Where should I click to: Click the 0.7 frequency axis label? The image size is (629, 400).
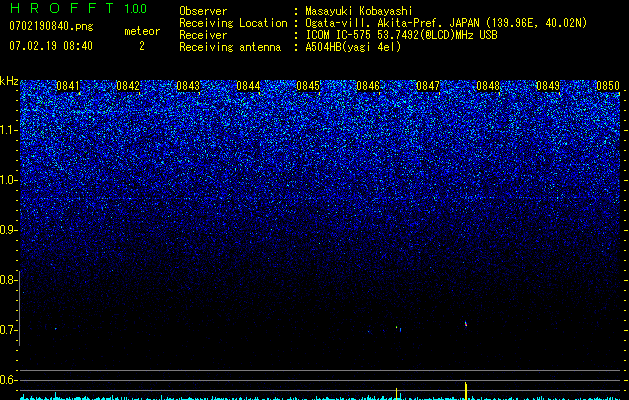(7, 330)
